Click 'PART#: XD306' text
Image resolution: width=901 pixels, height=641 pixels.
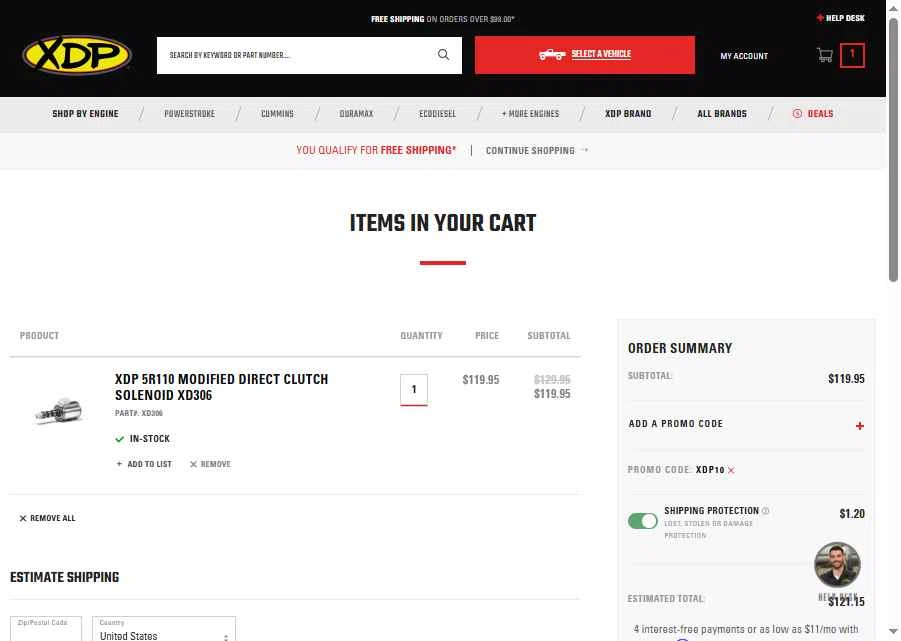138,413
